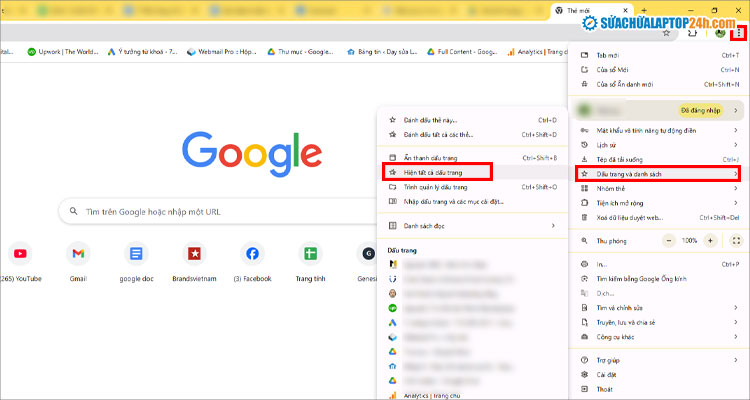This screenshot has height=400, width=750.
Task: Open the Gmail shortcut tile
Action: point(77,254)
